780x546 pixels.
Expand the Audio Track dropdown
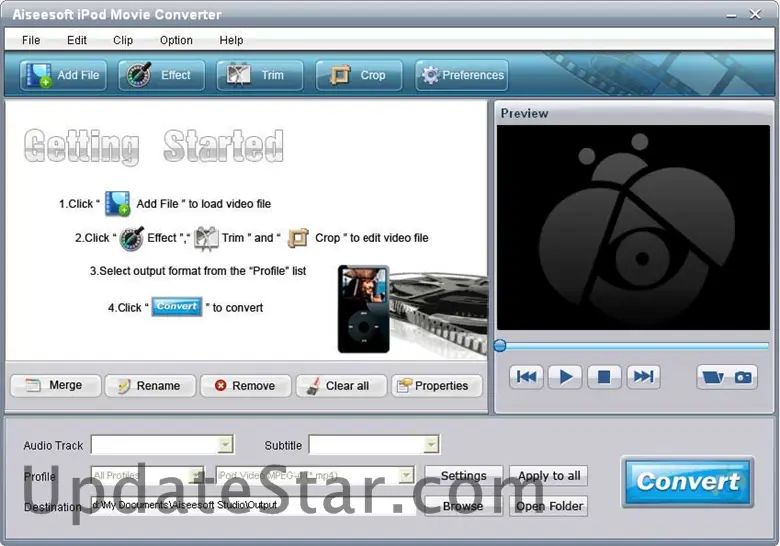(x=225, y=445)
